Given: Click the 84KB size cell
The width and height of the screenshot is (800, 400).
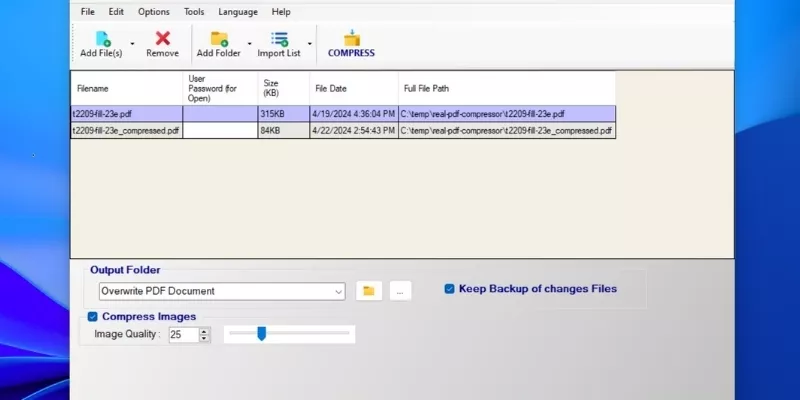Looking at the screenshot, I should point(284,131).
